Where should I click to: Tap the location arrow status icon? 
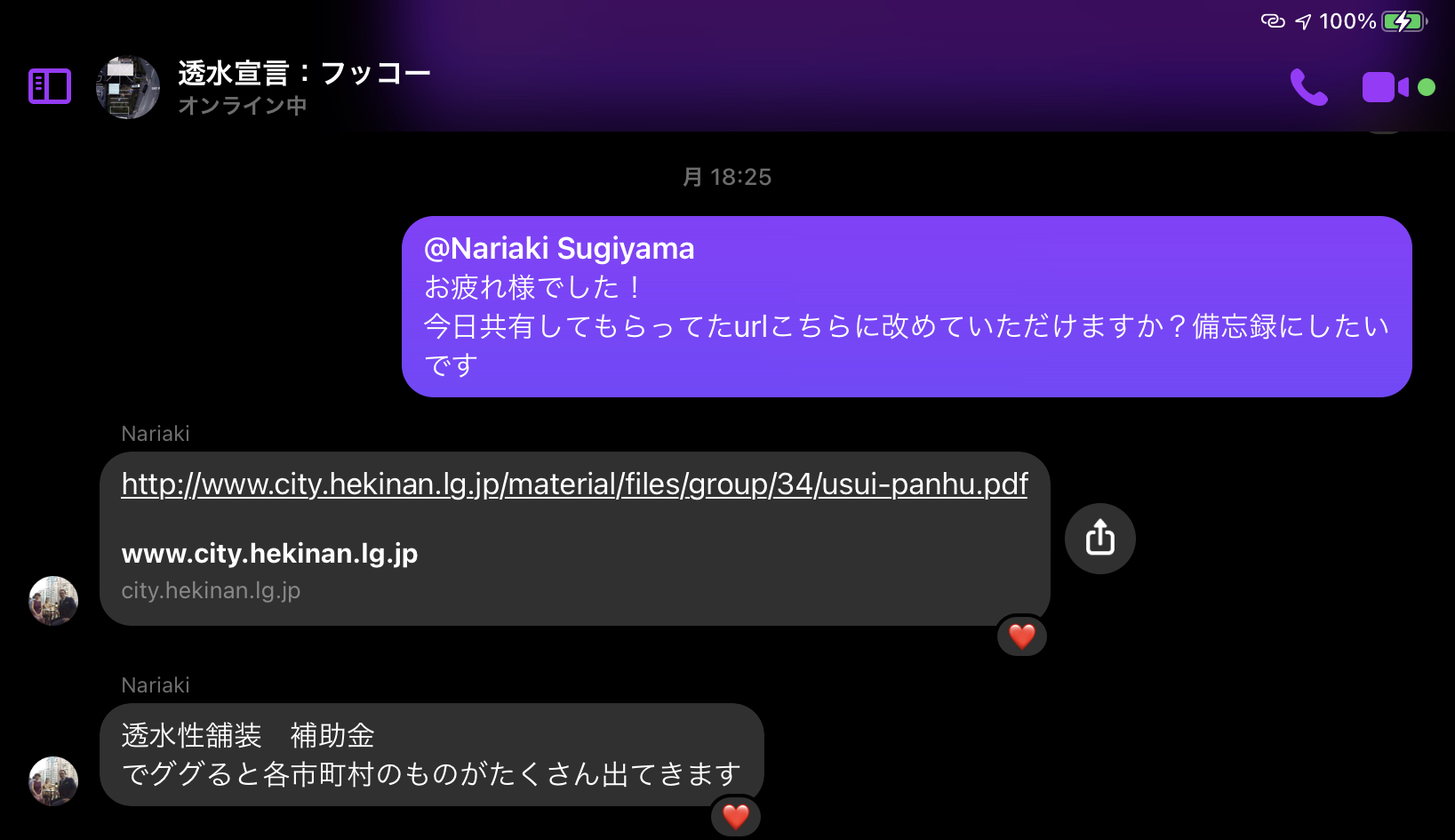1303,21
